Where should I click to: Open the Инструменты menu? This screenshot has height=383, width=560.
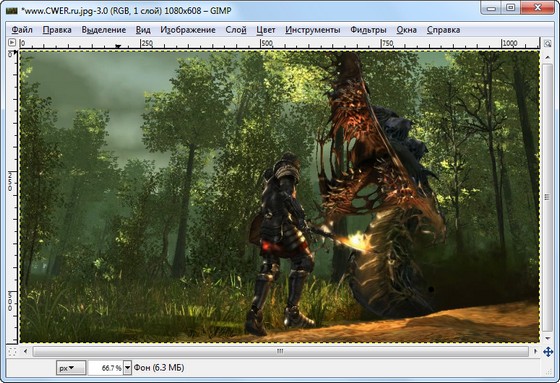pyautogui.click(x=312, y=30)
